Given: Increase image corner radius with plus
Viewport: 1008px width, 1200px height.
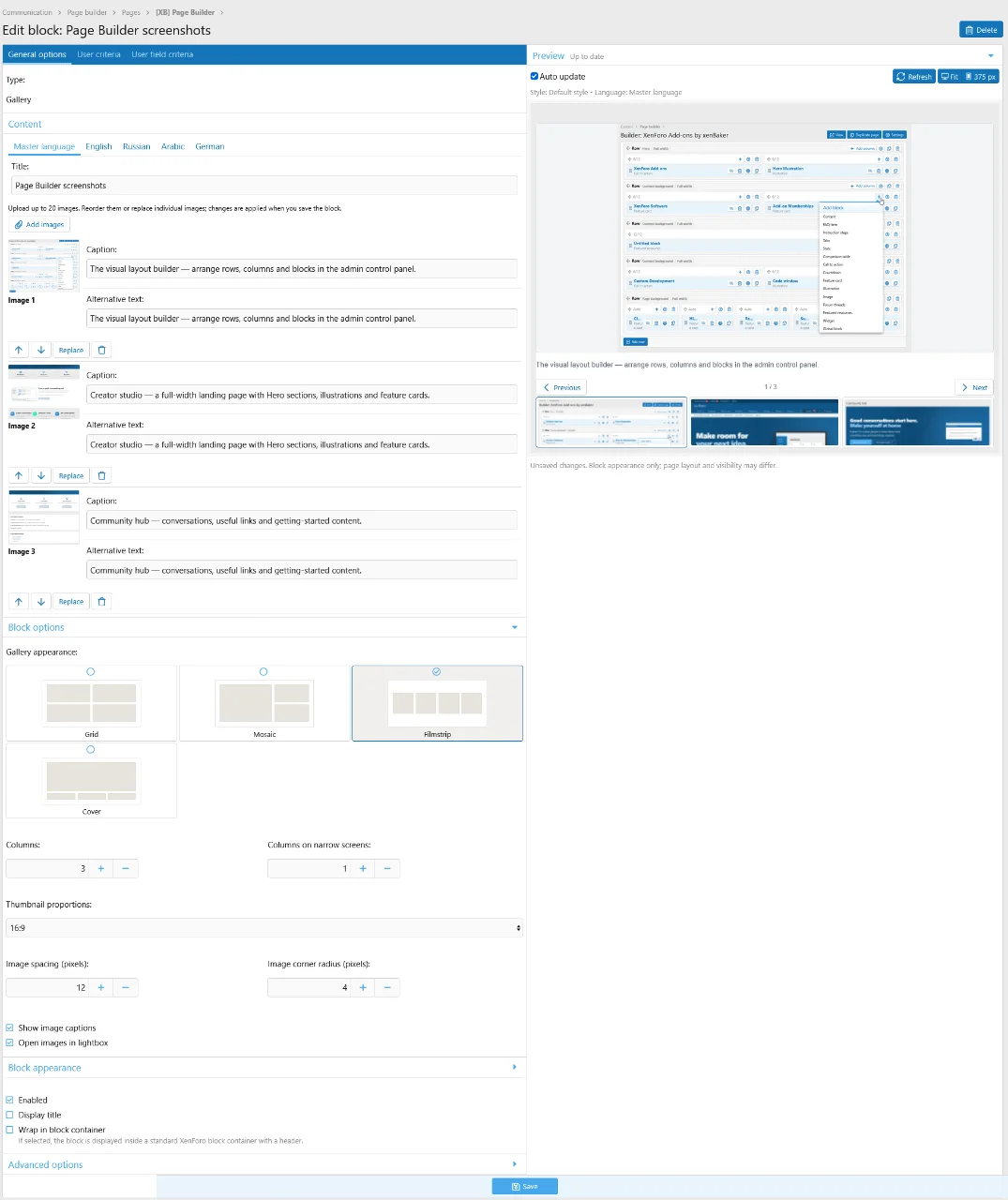Looking at the screenshot, I should click(x=363, y=987).
